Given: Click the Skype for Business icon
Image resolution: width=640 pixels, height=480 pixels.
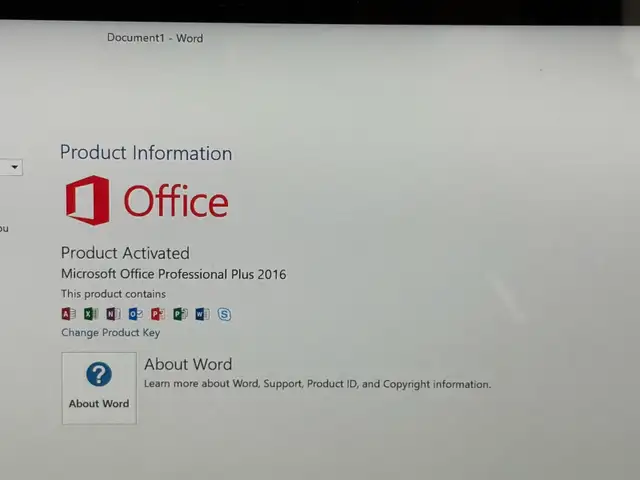Looking at the screenshot, I should tap(224, 314).
